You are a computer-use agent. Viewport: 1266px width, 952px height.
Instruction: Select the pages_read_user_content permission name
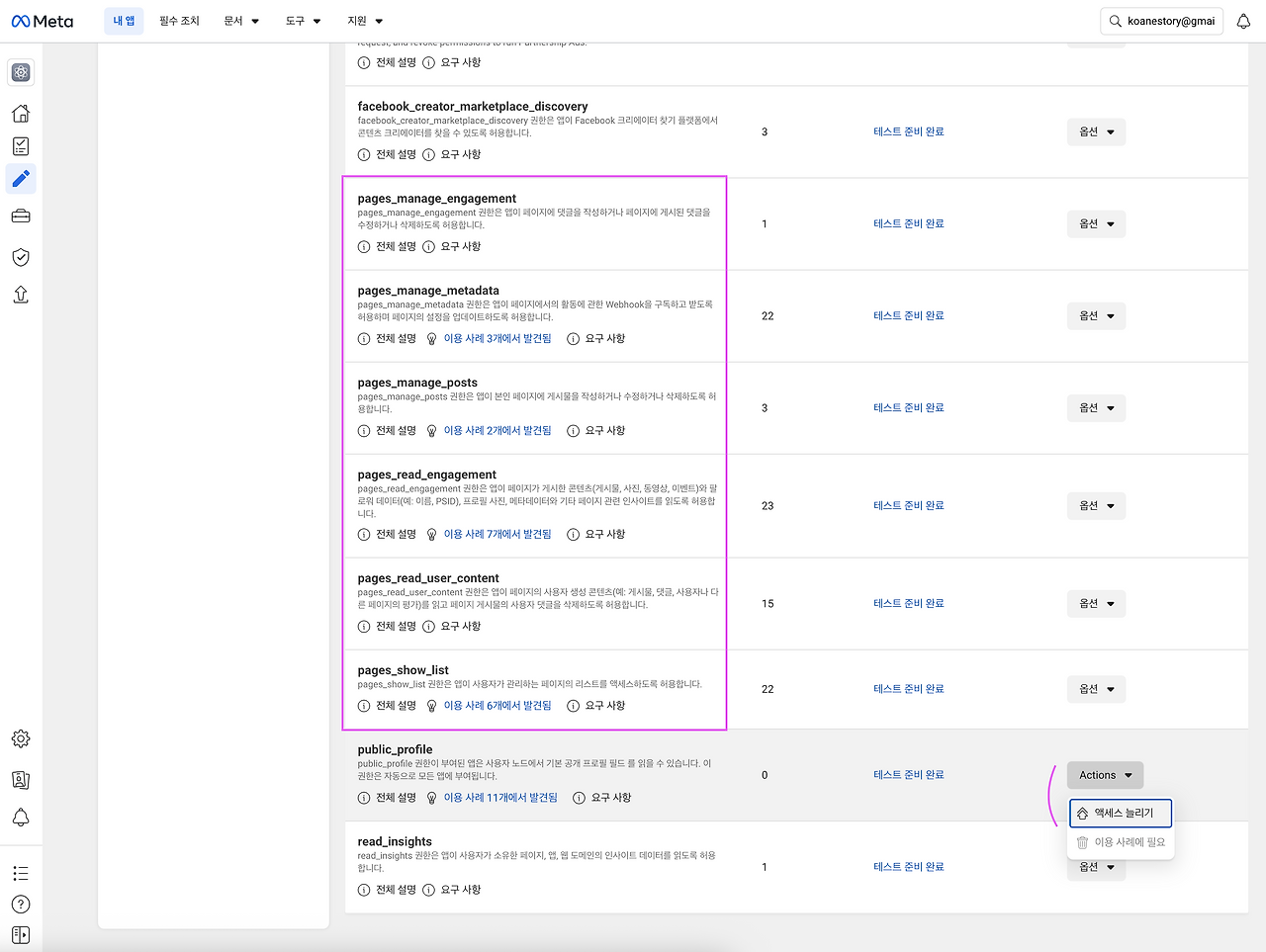[x=428, y=578]
